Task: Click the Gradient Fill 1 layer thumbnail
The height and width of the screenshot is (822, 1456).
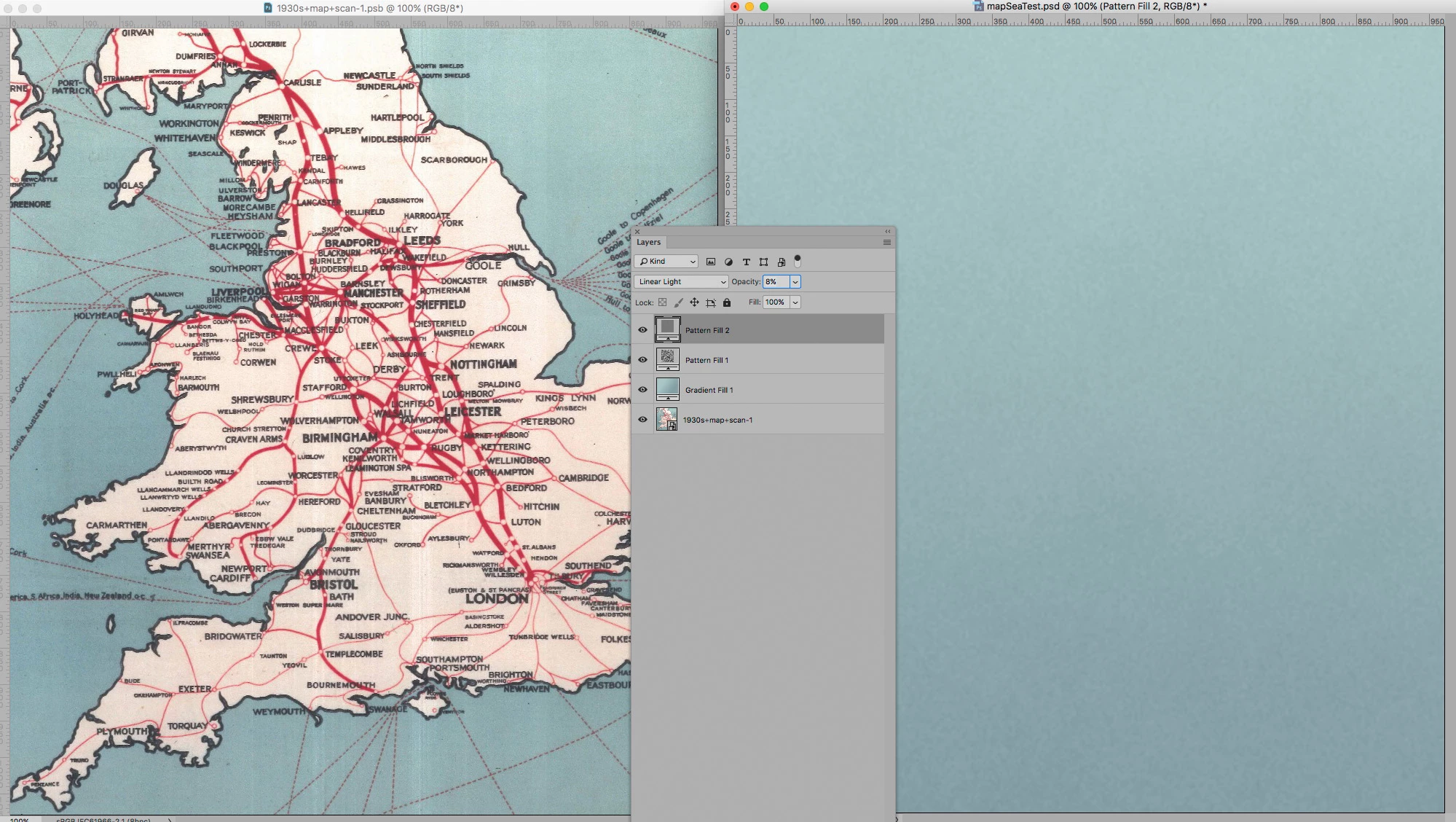Action: (x=667, y=389)
